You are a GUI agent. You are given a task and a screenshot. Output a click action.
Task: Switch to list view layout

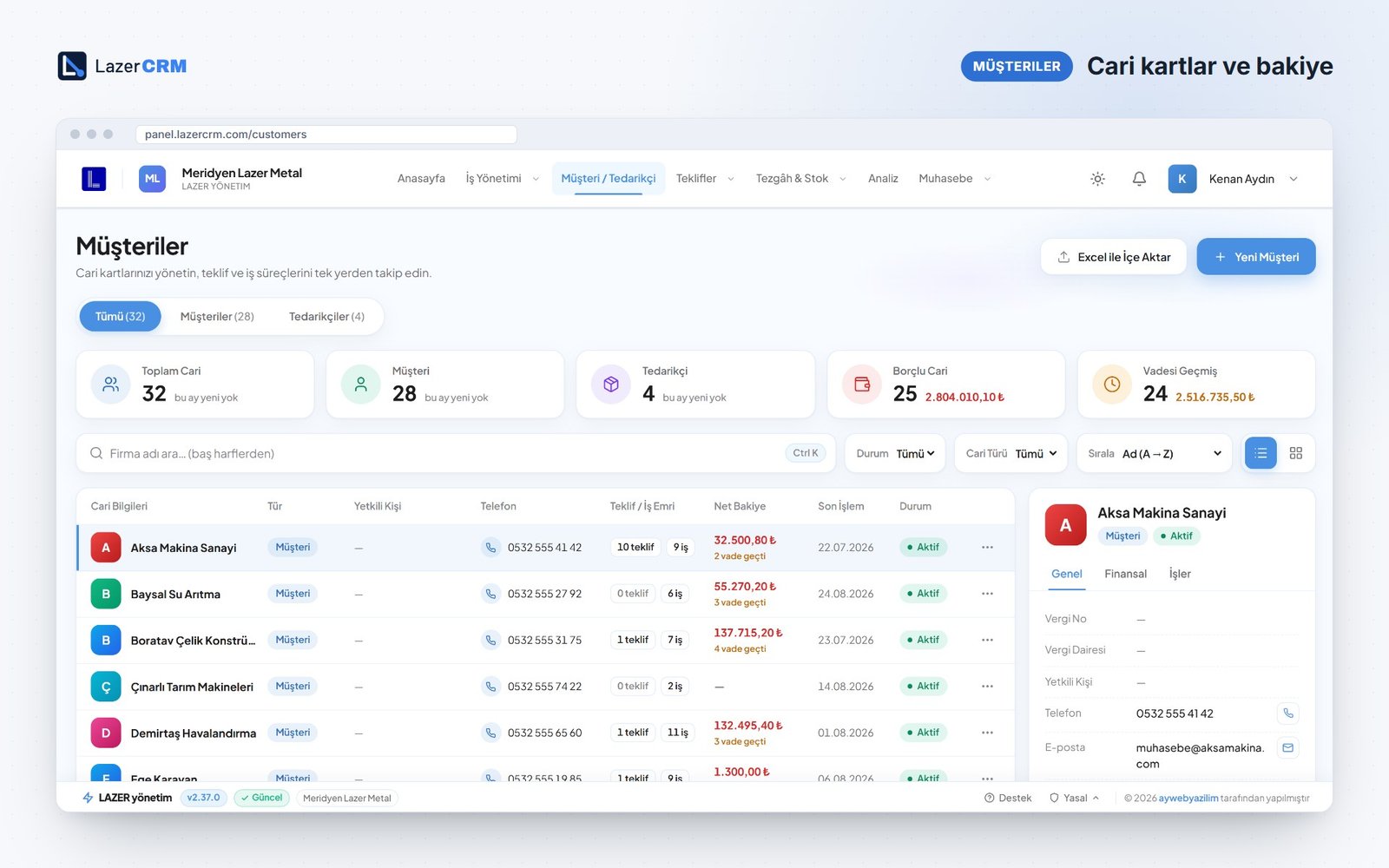tap(1261, 453)
